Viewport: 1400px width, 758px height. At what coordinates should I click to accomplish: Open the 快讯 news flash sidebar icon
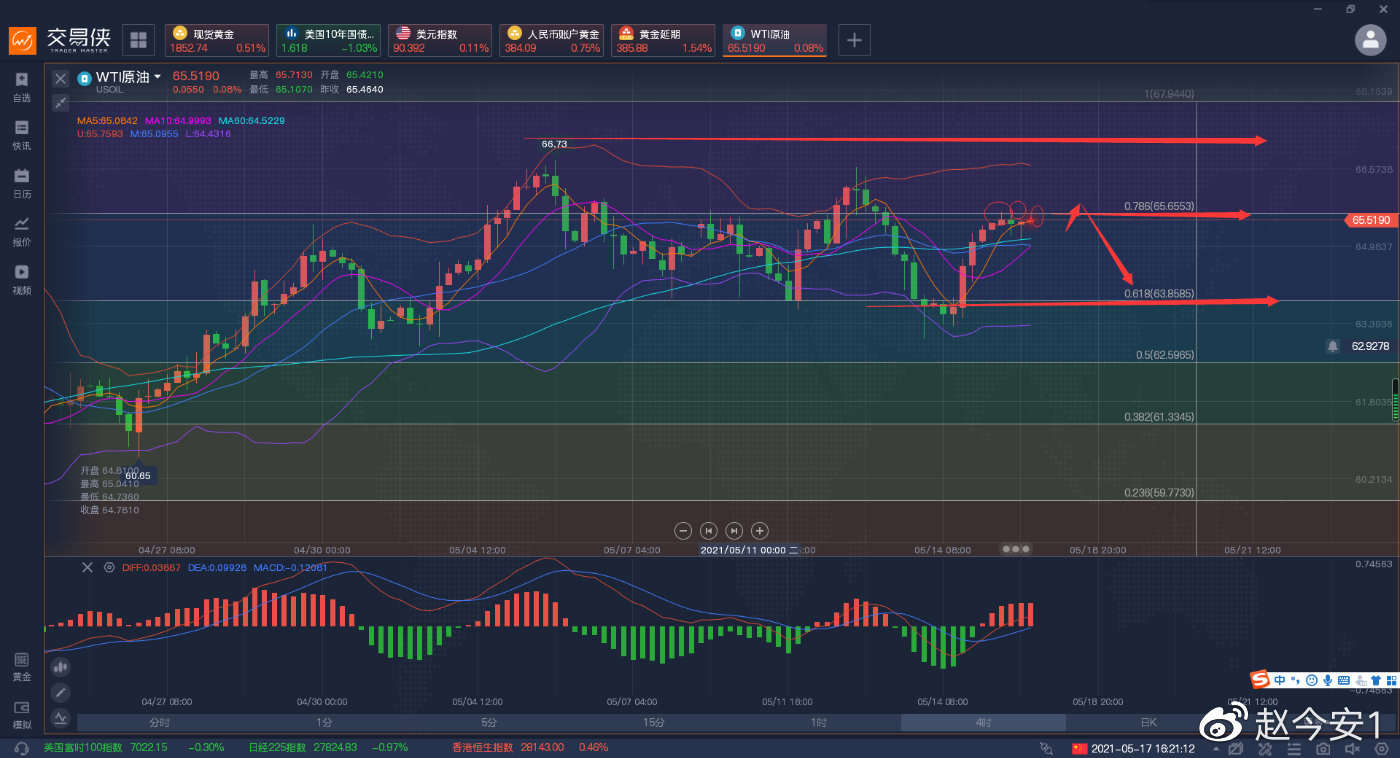pos(21,135)
